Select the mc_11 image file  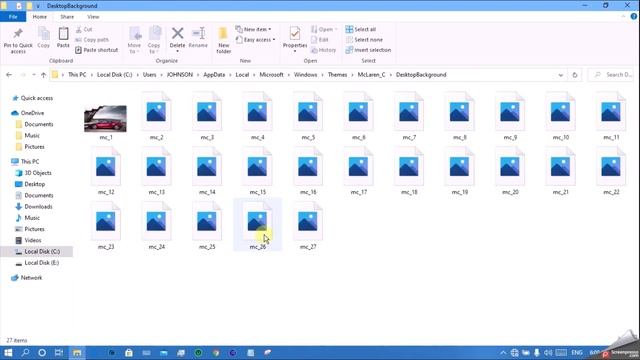coord(611,116)
